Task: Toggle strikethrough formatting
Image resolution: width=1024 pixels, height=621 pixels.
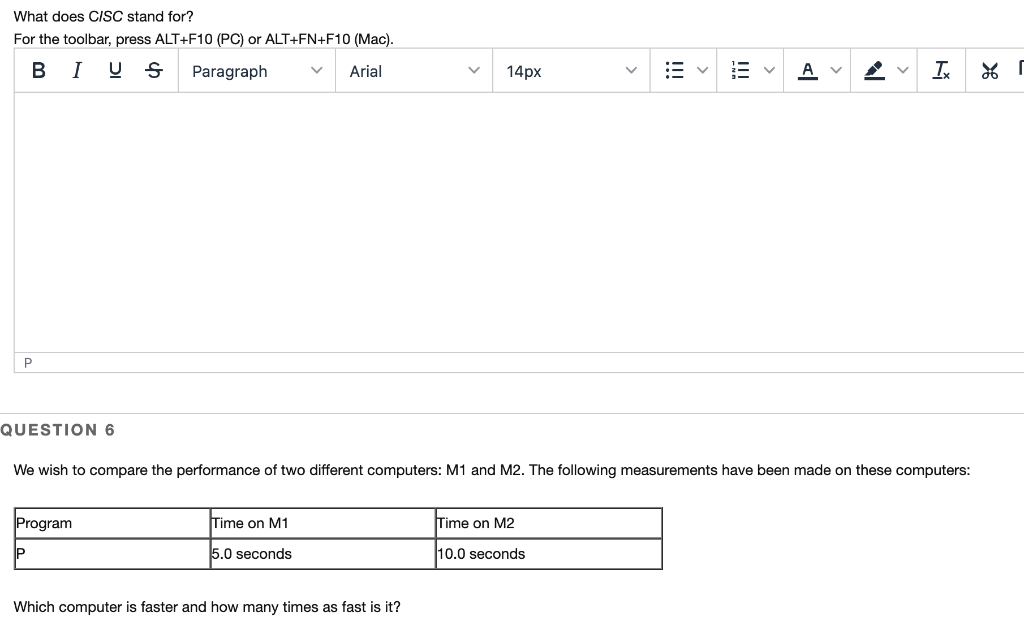Action: pyautogui.click(x=152, y=69)
